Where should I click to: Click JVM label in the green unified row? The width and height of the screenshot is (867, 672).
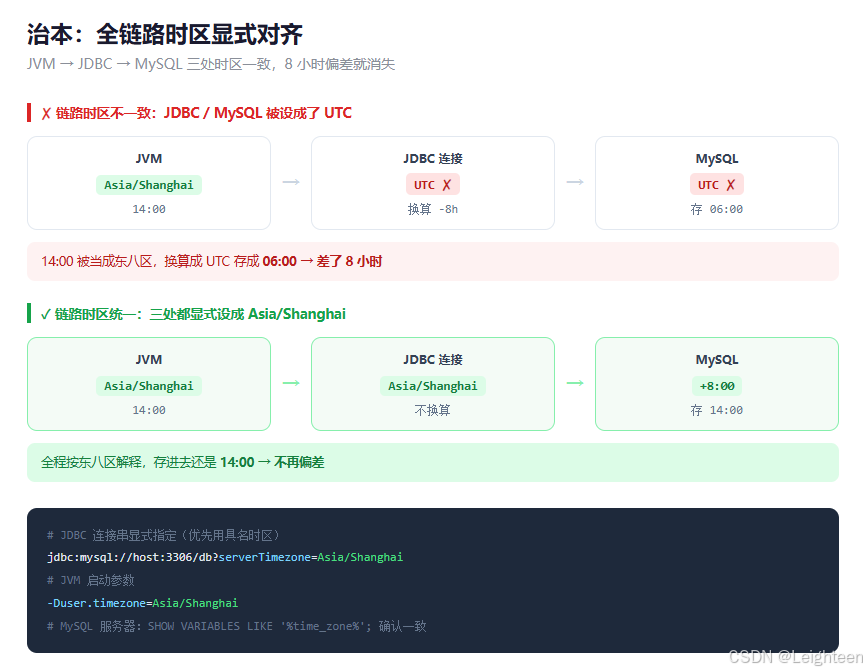click(149, 360)
